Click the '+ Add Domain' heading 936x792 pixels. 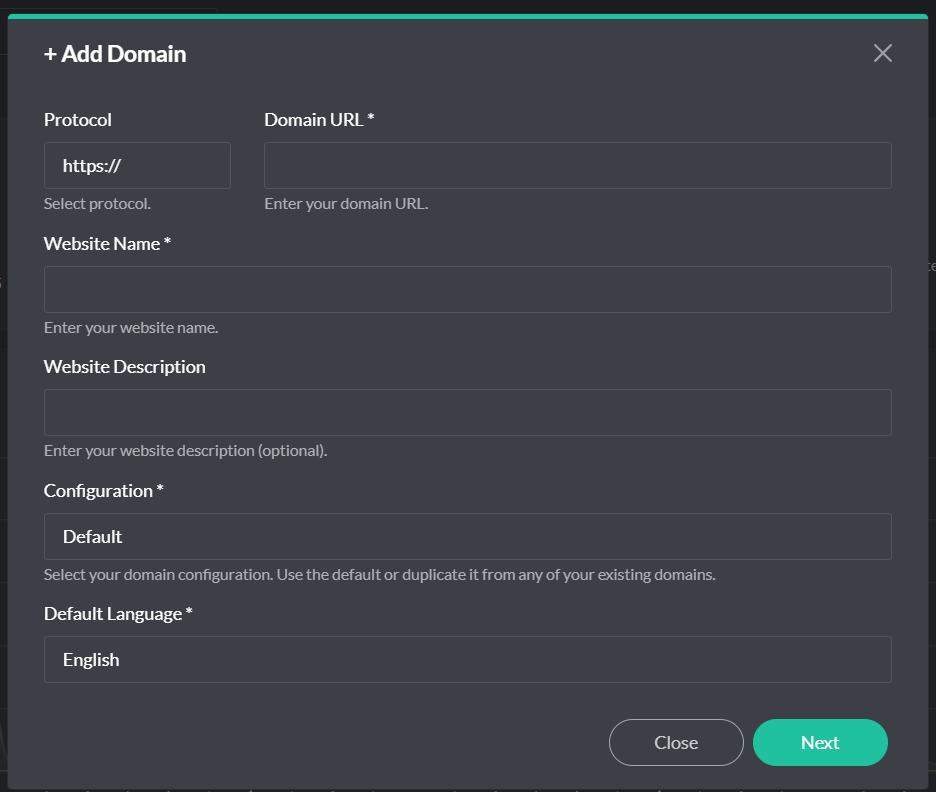point(115,54)
